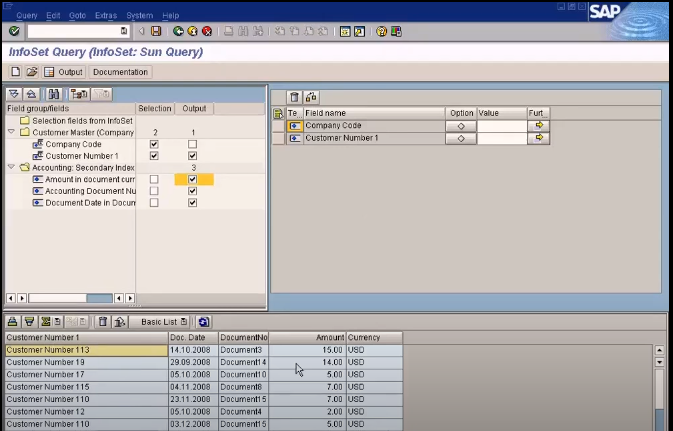Viewport: 673px width, 431px height.
Task: Click the Amount column header
Action: tap(307, 337)
